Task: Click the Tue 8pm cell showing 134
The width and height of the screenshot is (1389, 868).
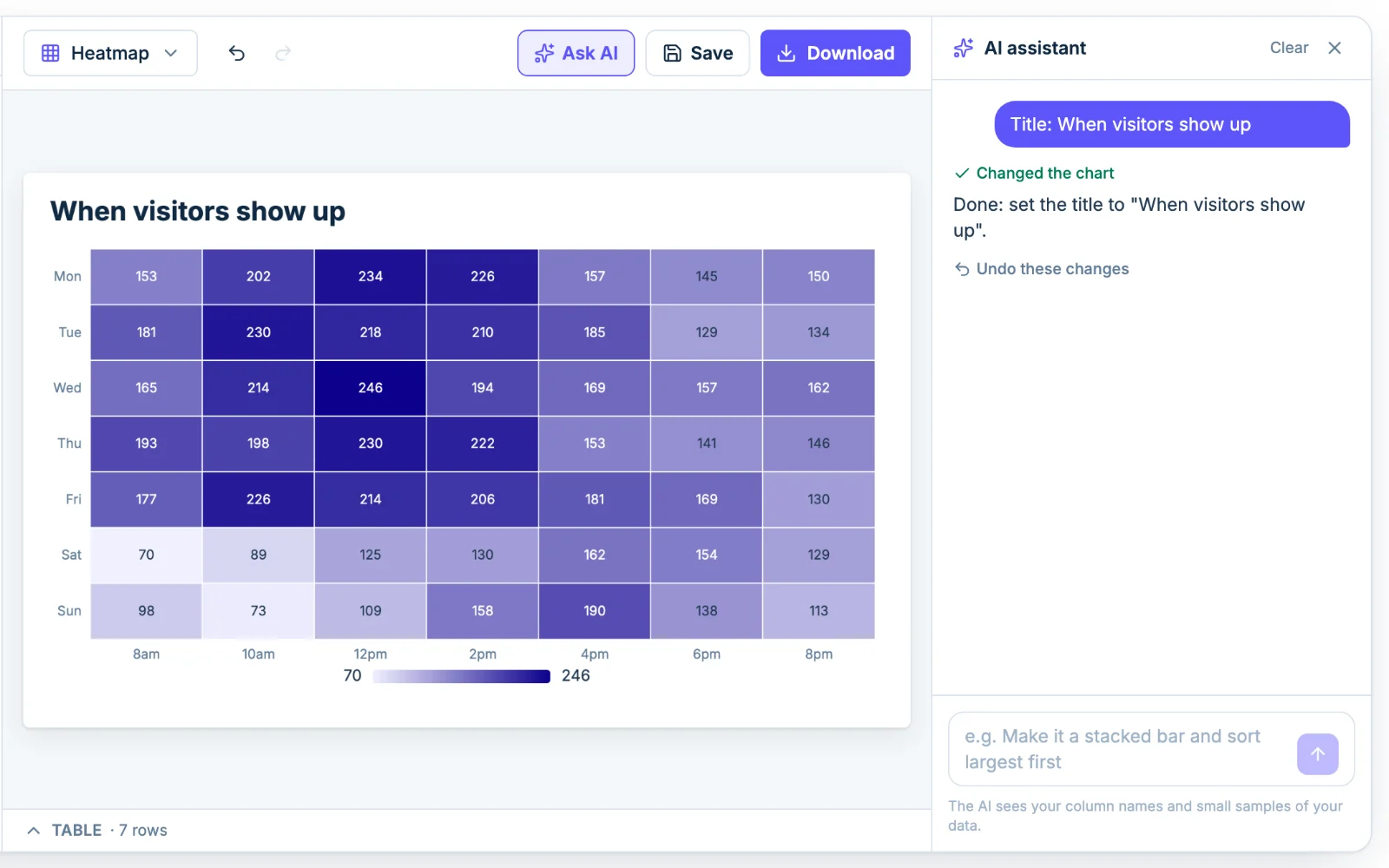Action: point(819,332)
